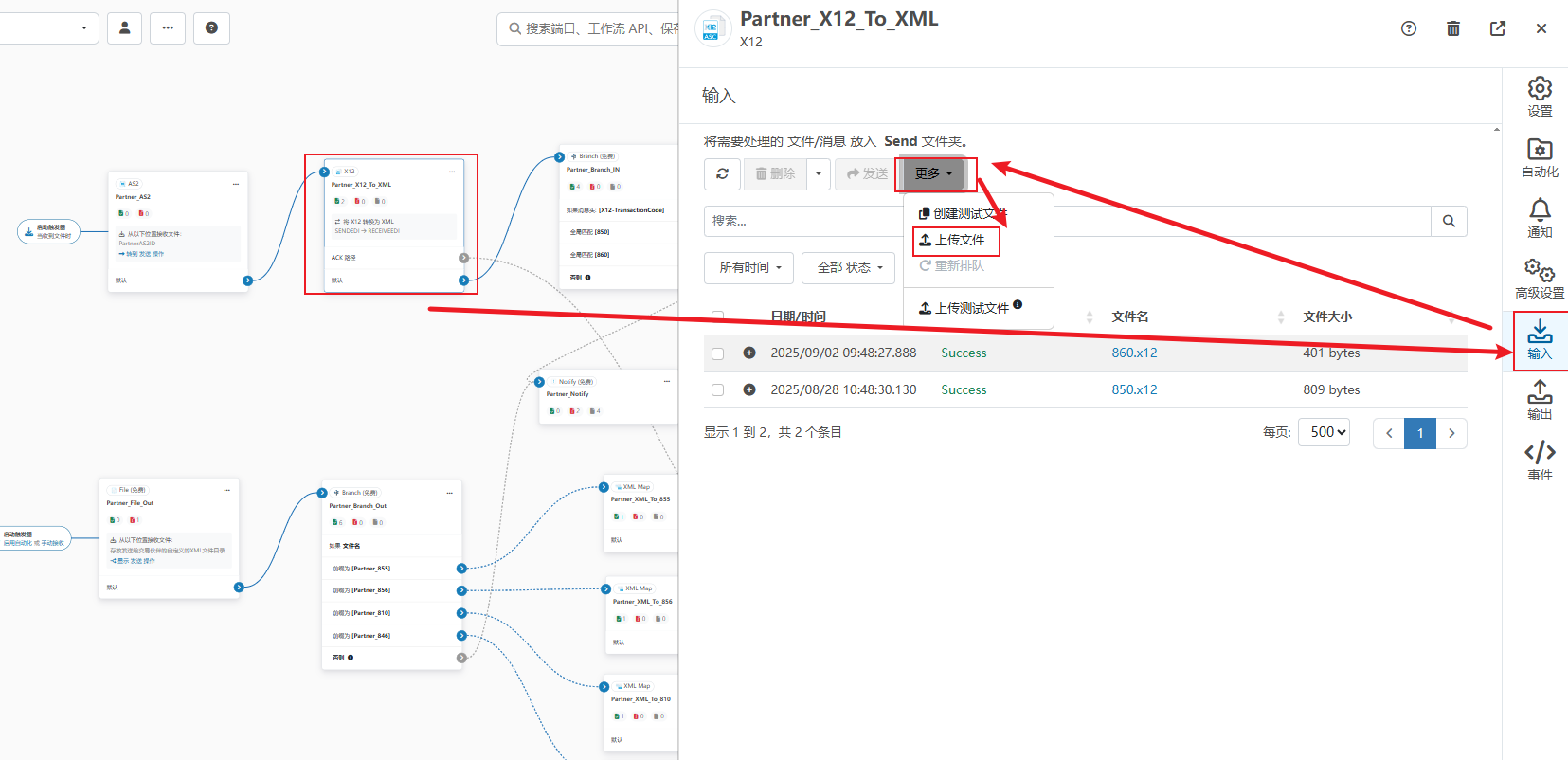
Task: Toggle the select-all header checkbox
Action: [717, 317]
